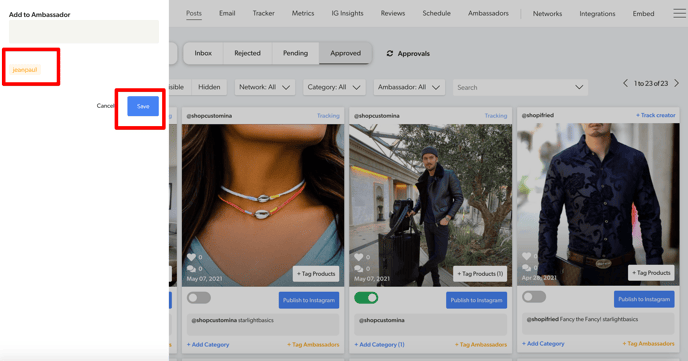Click Tracking link on necklace post
This screenshot has height=361, width=688.
click(328, 116)
